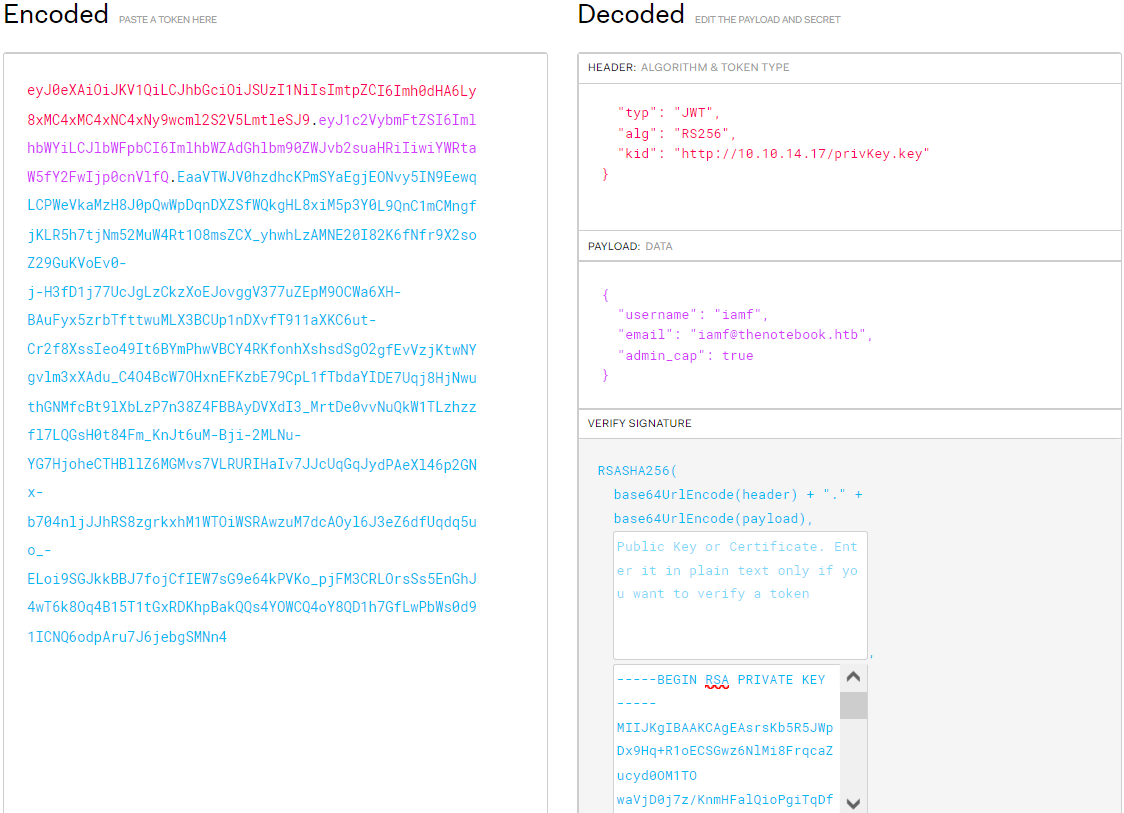Click the VERIFY SIGNATURE section label
Image resolution: width=1124 pixels, height=813 pixels.
(x=639, y=424)
